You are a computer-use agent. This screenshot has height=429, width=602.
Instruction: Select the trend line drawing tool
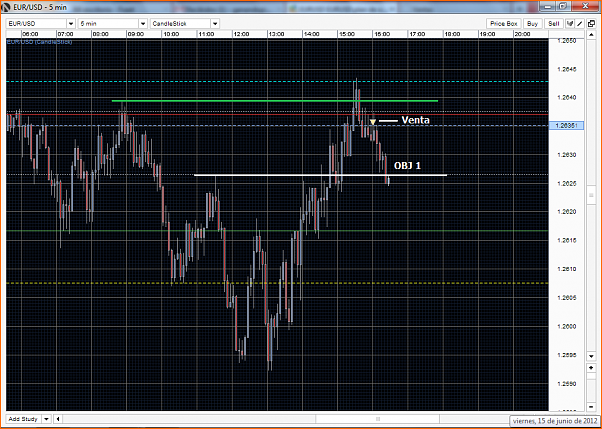(x=580, y=23)
